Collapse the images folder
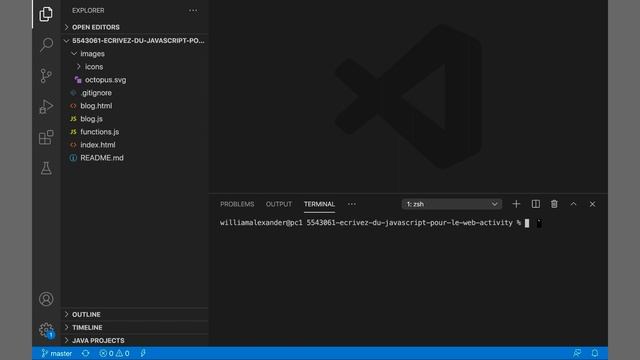The image size is (640, 360). [x=135, y=54]
